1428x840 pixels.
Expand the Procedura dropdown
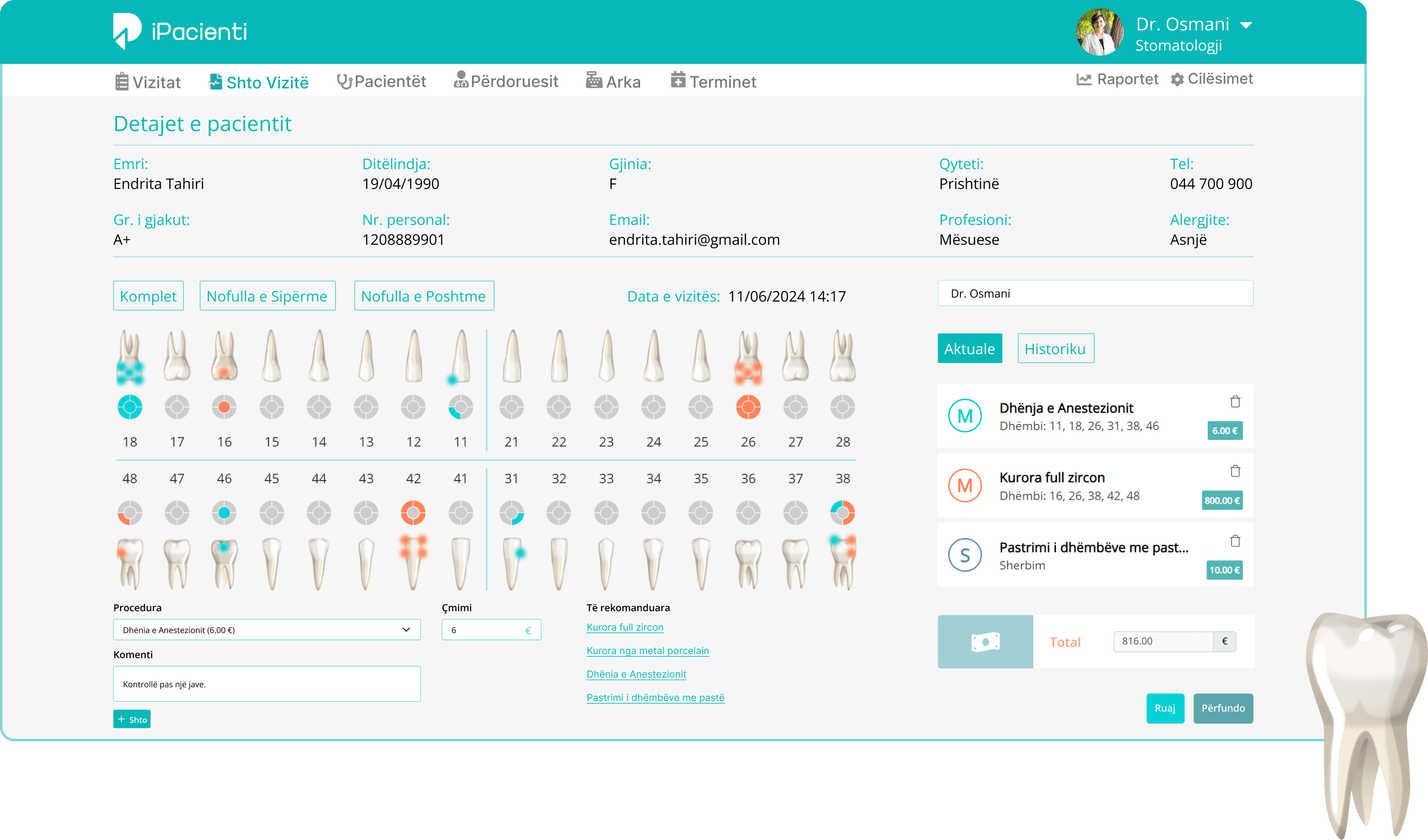tap(267, 630)
